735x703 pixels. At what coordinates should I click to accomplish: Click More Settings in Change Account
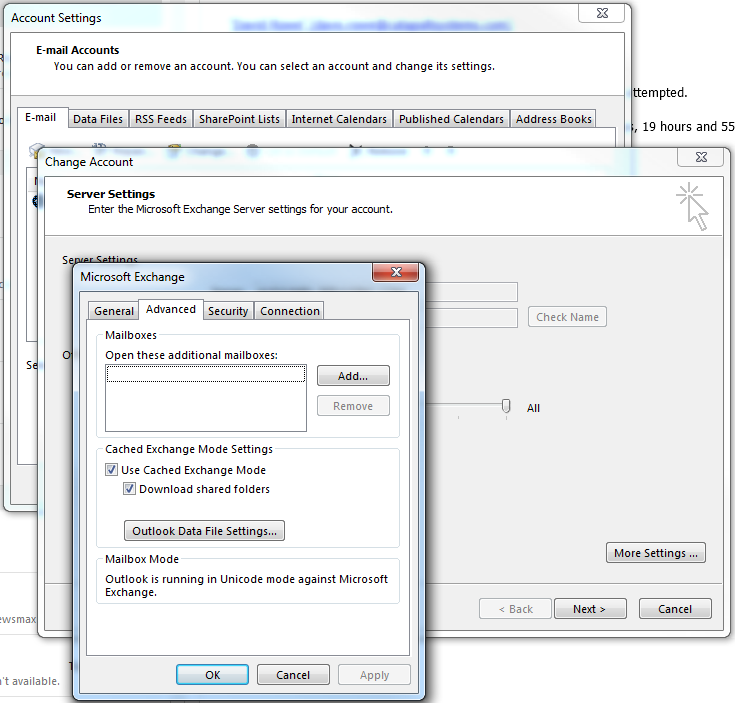click(x=655, y=553)
